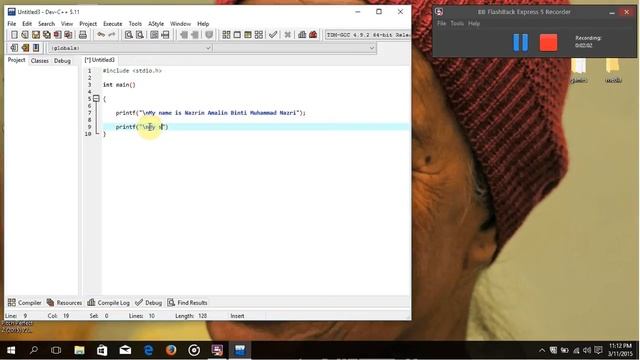Open Replace from the toolbar icon
This screenshot has width=640, height=360.
(140, 35)
